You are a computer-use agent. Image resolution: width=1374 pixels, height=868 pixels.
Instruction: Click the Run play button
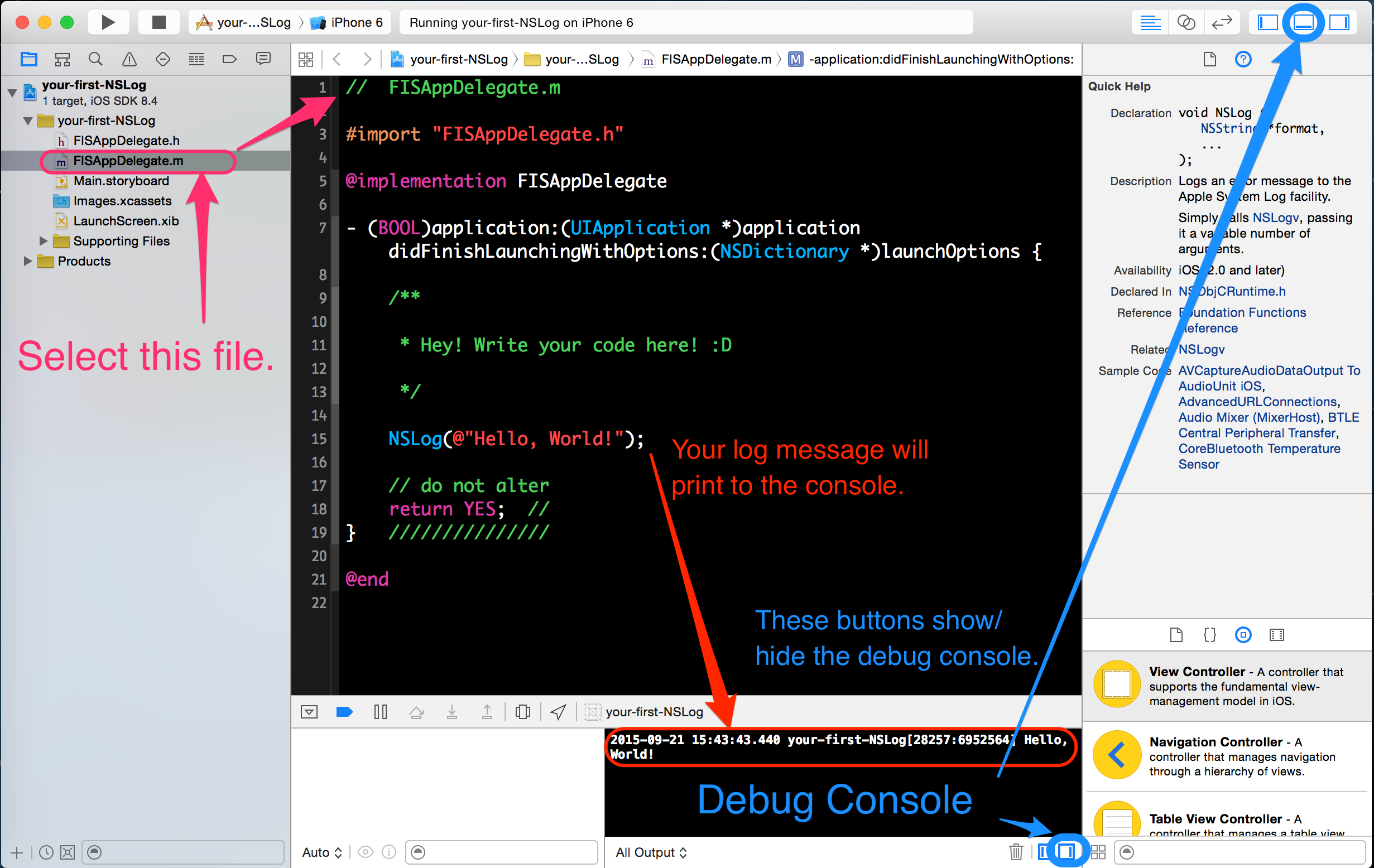[108, 22]
